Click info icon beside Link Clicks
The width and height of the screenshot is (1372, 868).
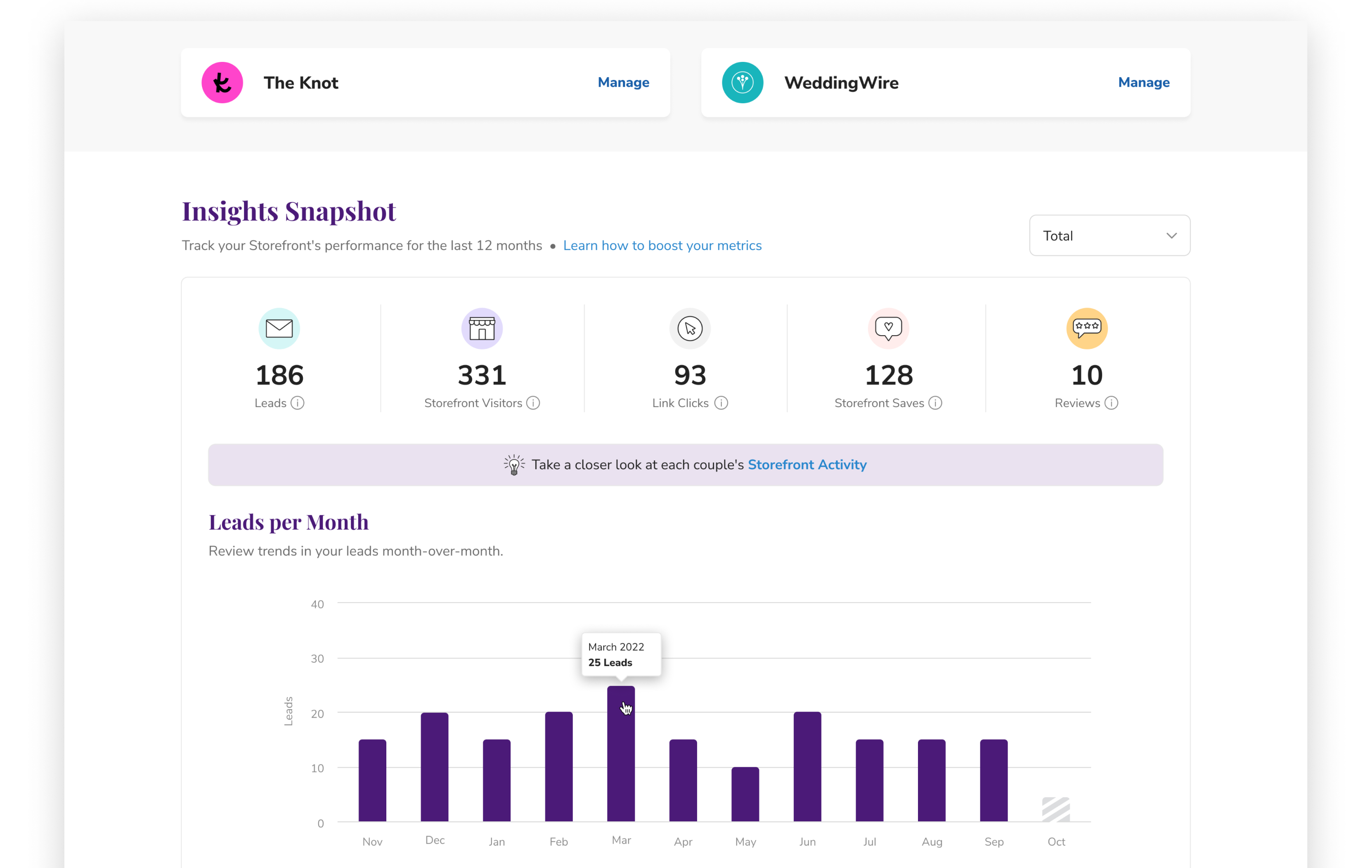pyautogui.click(x=721, y=403)
